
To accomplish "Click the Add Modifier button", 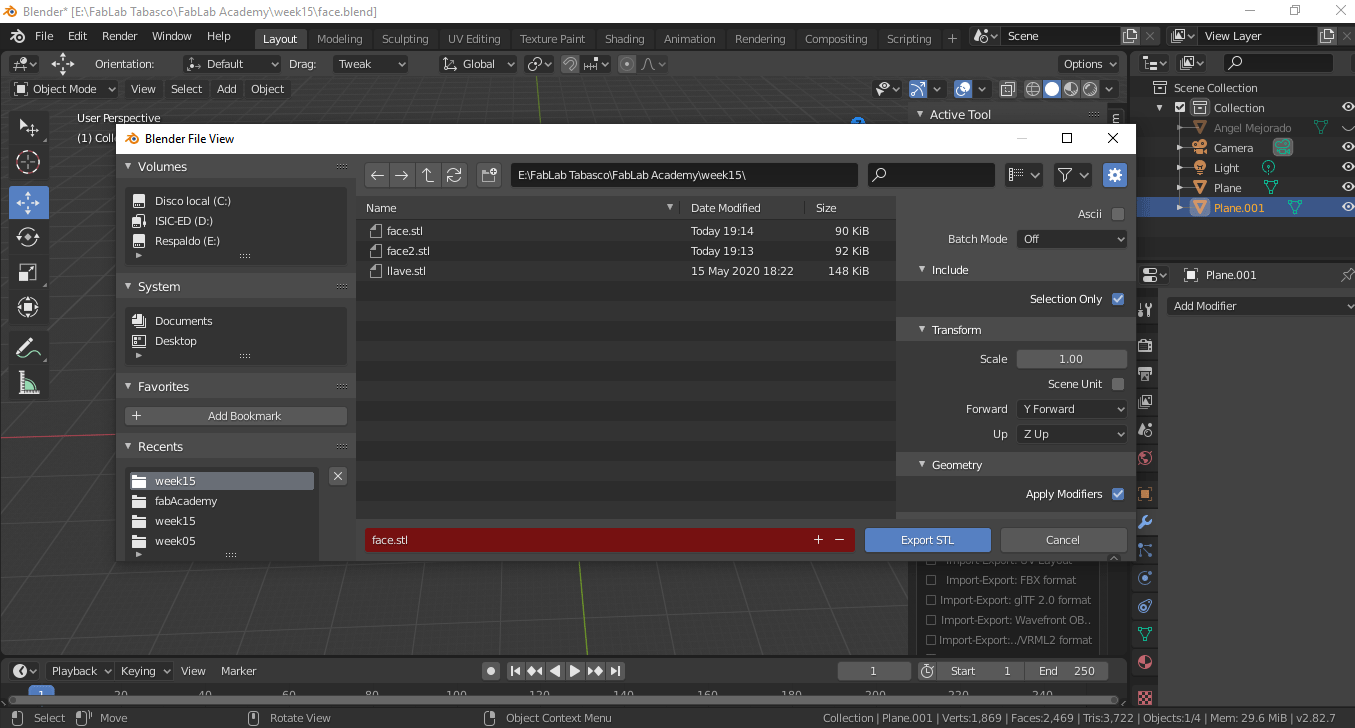I will pyautogui.click(x=1260, y=306).
